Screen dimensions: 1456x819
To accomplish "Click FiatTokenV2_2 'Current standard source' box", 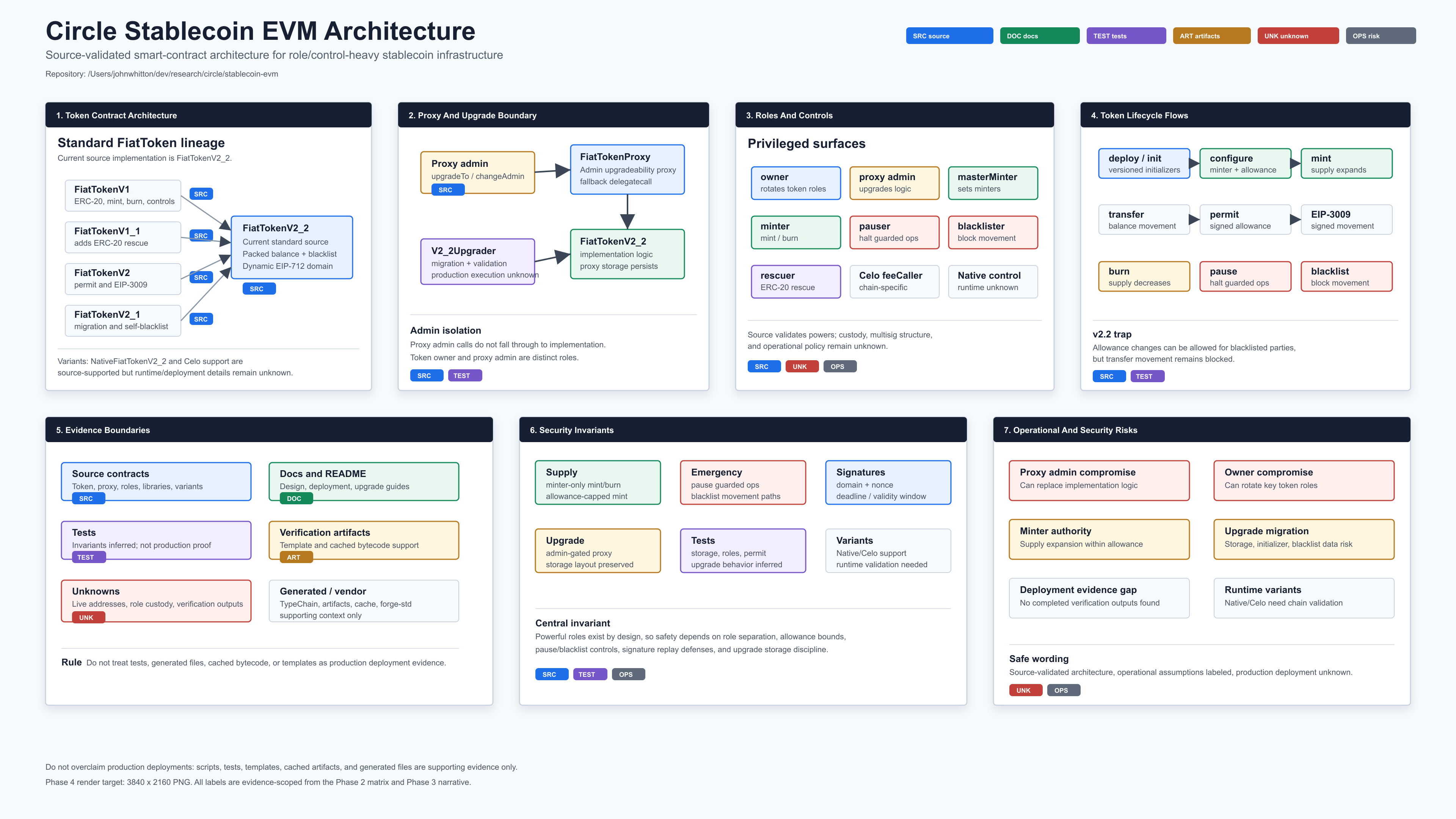I will 292,248.
